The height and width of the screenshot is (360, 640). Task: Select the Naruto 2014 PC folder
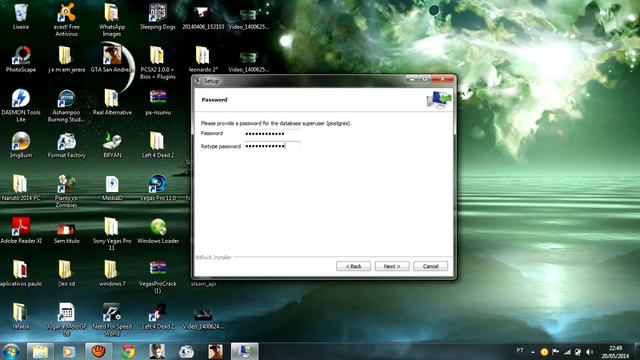[x=20, y=188]
